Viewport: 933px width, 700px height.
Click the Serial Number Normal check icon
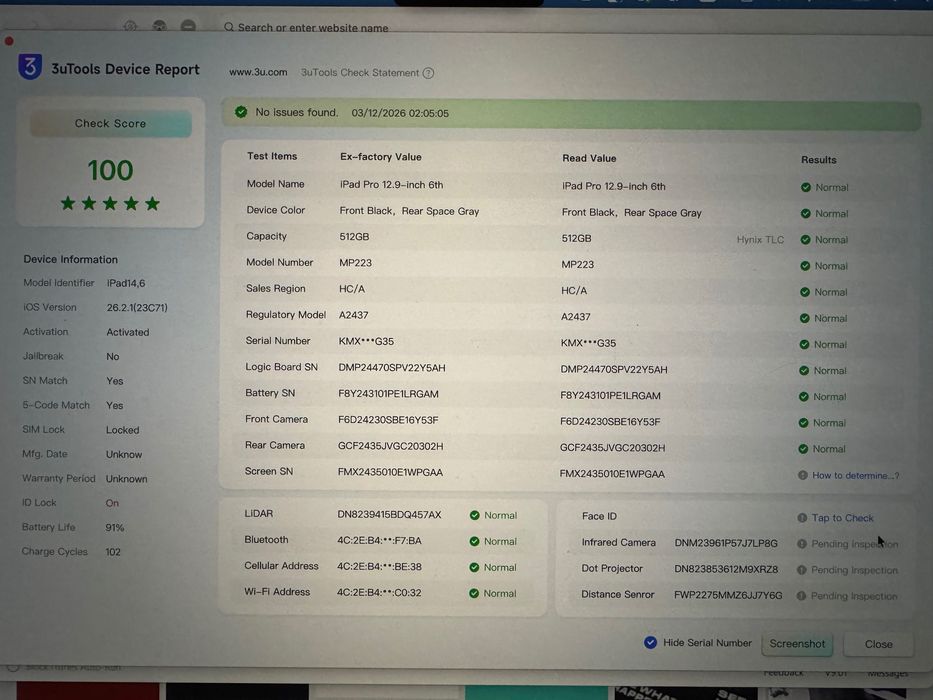coord(804,345)
